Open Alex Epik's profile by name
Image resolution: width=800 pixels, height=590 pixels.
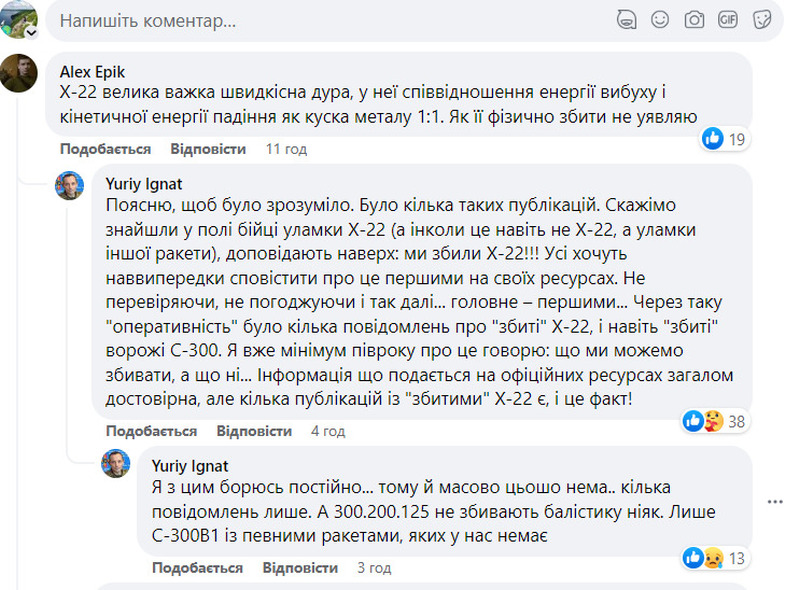coord(92,72)
